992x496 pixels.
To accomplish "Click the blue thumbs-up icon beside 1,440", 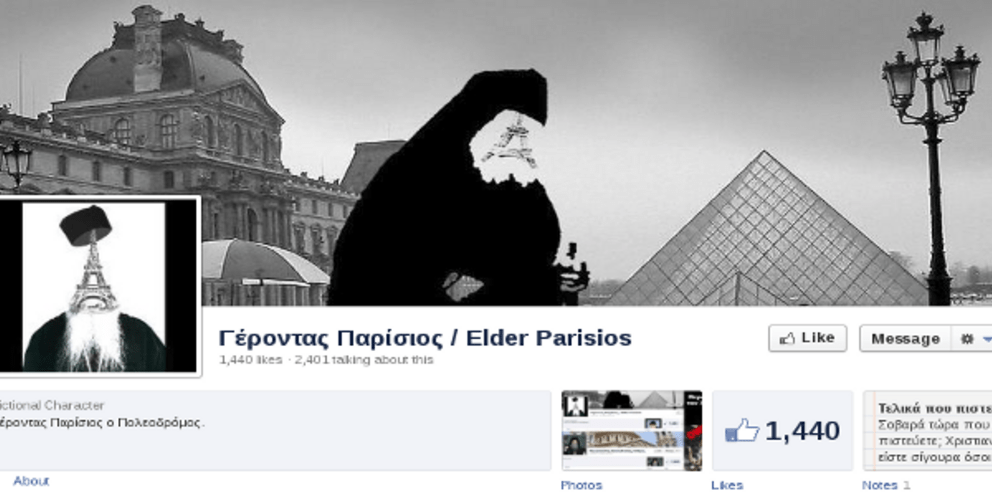I will pos(741,431).
